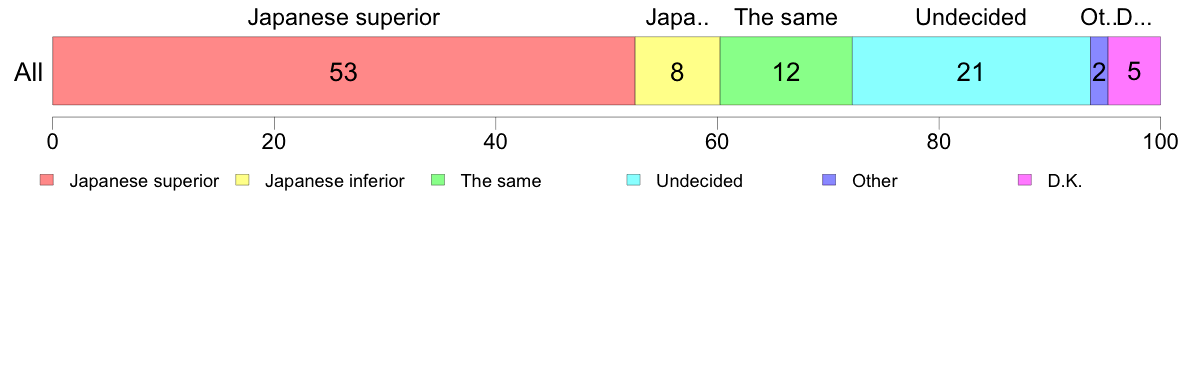Select the blue bar segment showing 2
Screen dimensions: 1188x368
click(1099, 70)
